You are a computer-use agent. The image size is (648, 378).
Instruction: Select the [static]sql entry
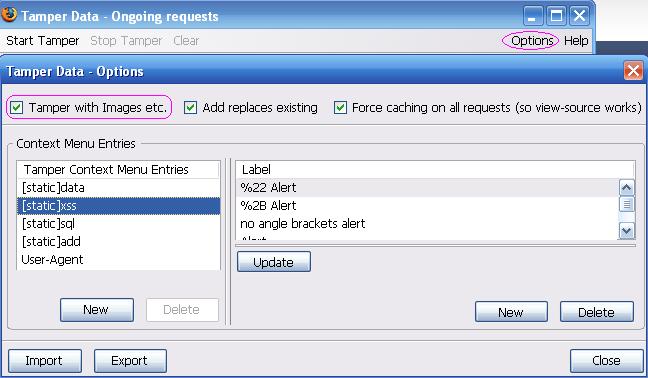[x=118, y=223]
